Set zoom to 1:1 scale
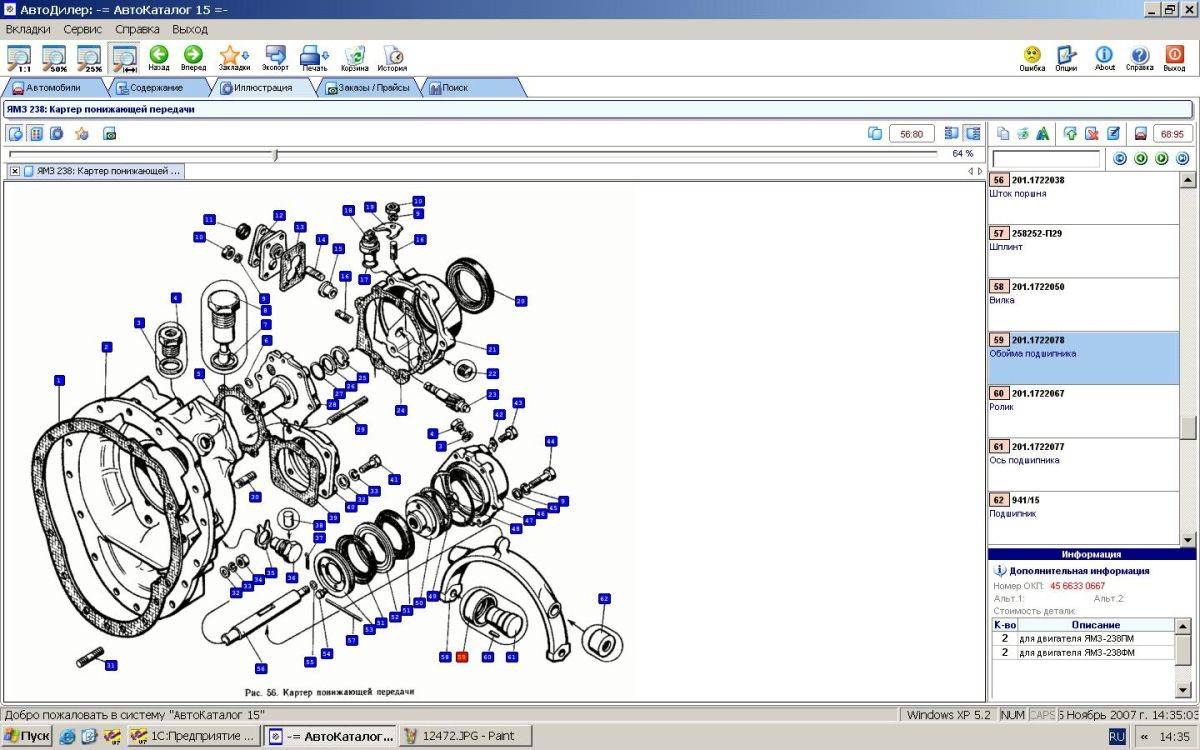Screen dimensions: 1200x750 click(19, 58)
